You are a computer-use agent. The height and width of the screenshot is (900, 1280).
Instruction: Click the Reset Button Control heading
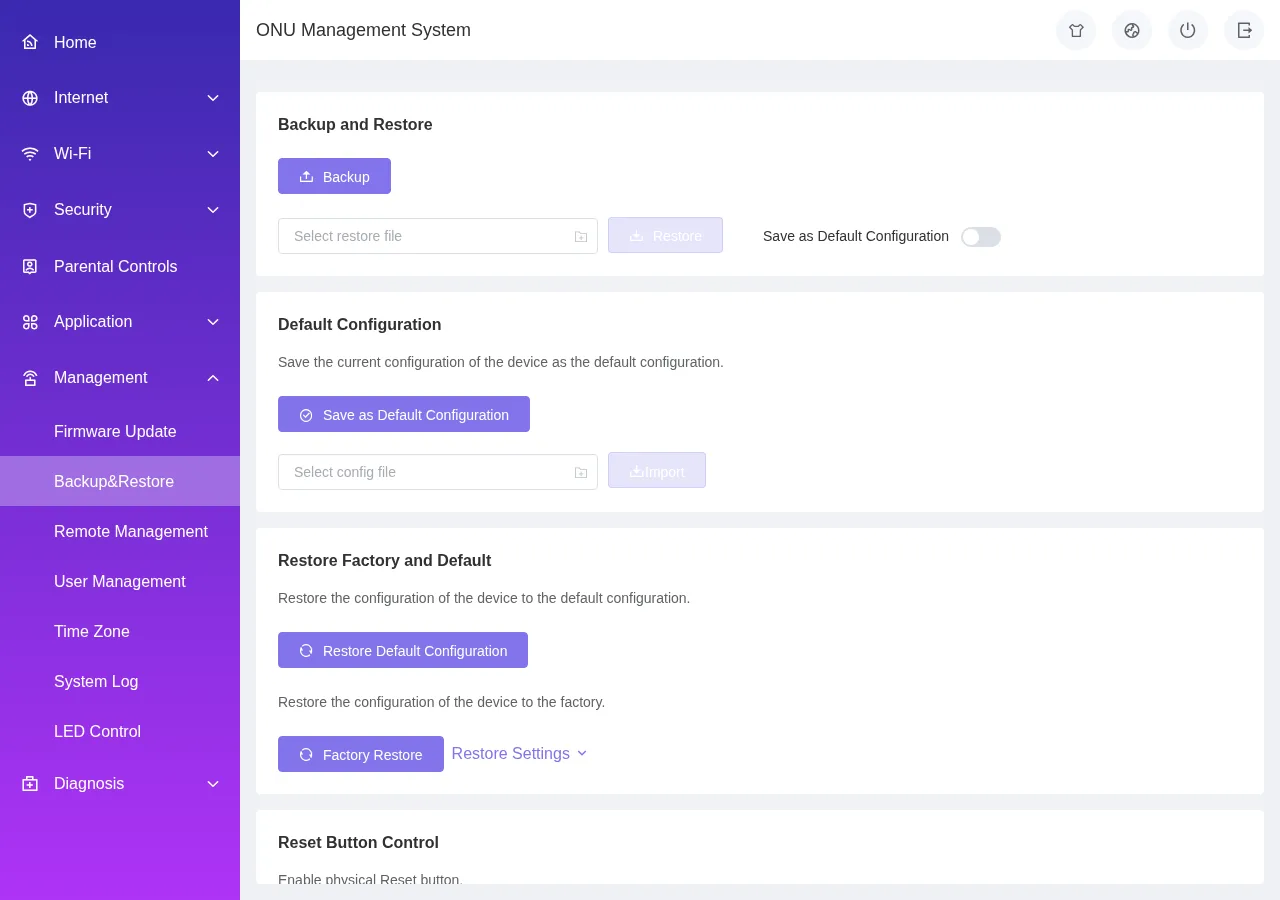tap(358, 843)
